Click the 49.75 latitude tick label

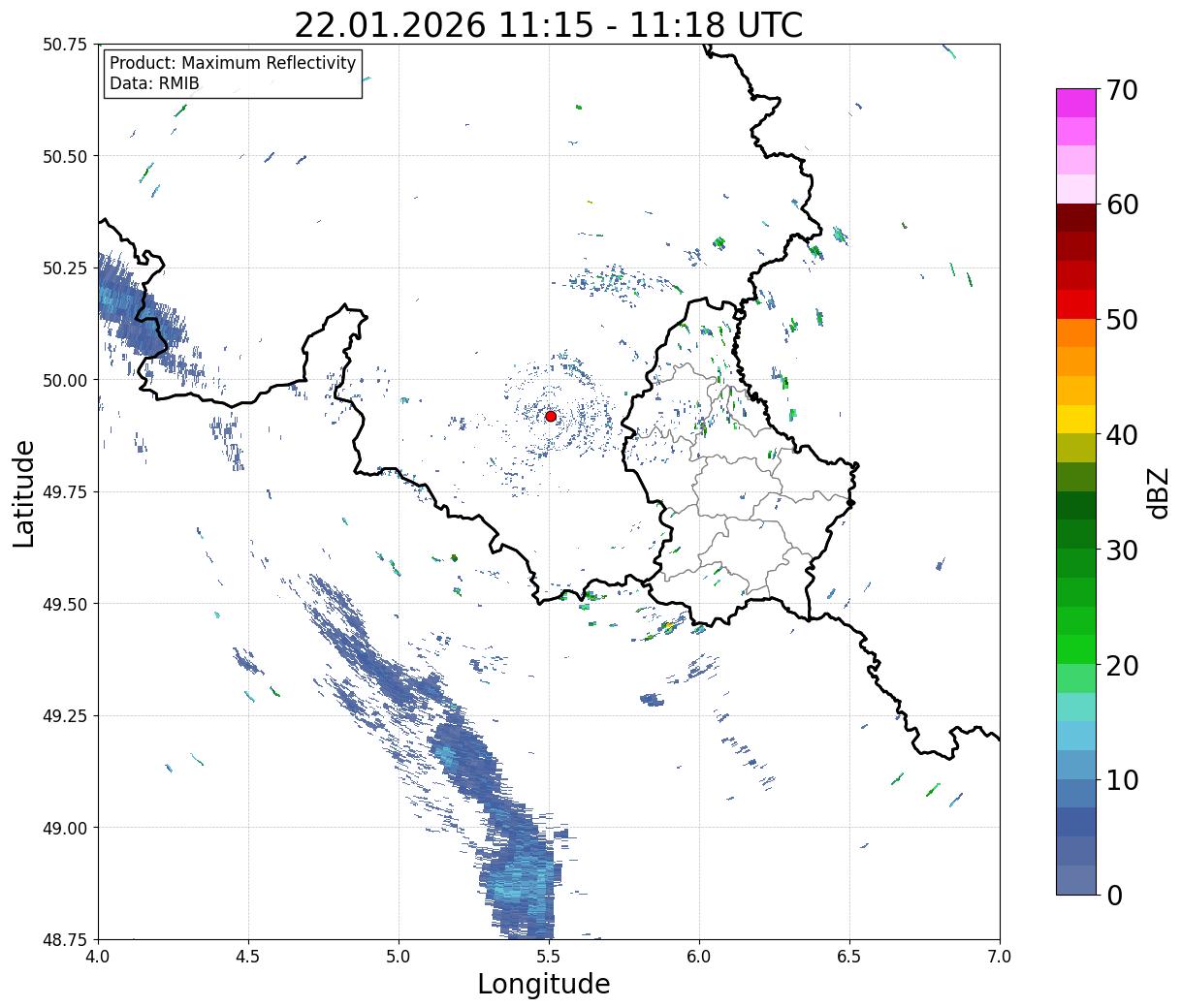[x=65, y=492]
